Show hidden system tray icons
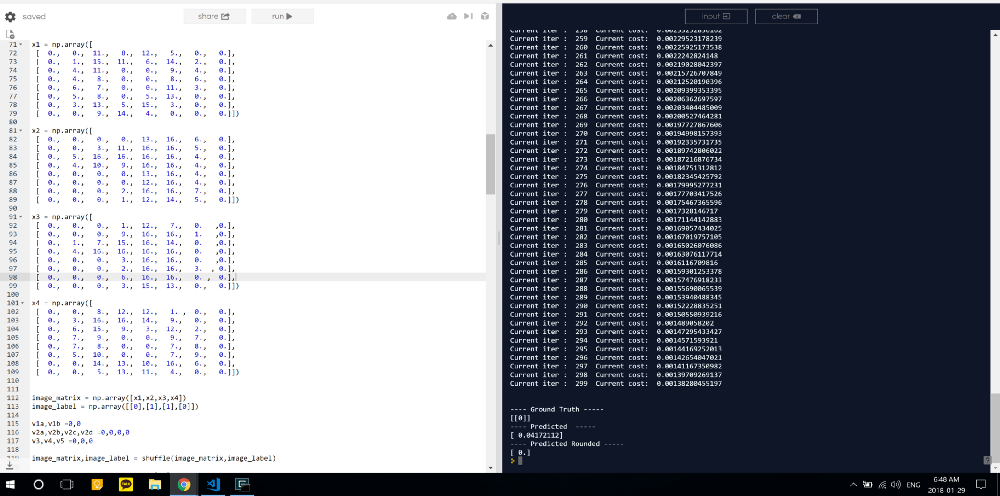This screenshot has height=496, width=1000. (x=853, y=485)
